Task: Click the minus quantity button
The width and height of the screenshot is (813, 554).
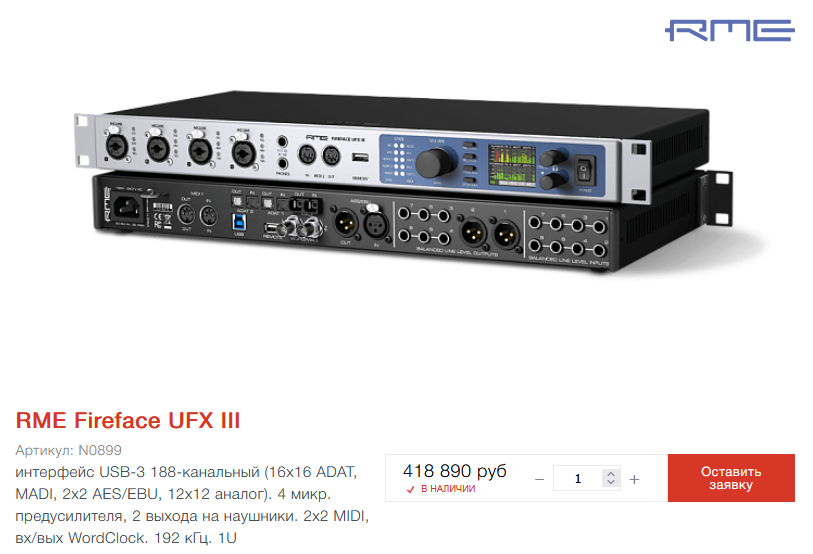Action: tap(539, 479)
